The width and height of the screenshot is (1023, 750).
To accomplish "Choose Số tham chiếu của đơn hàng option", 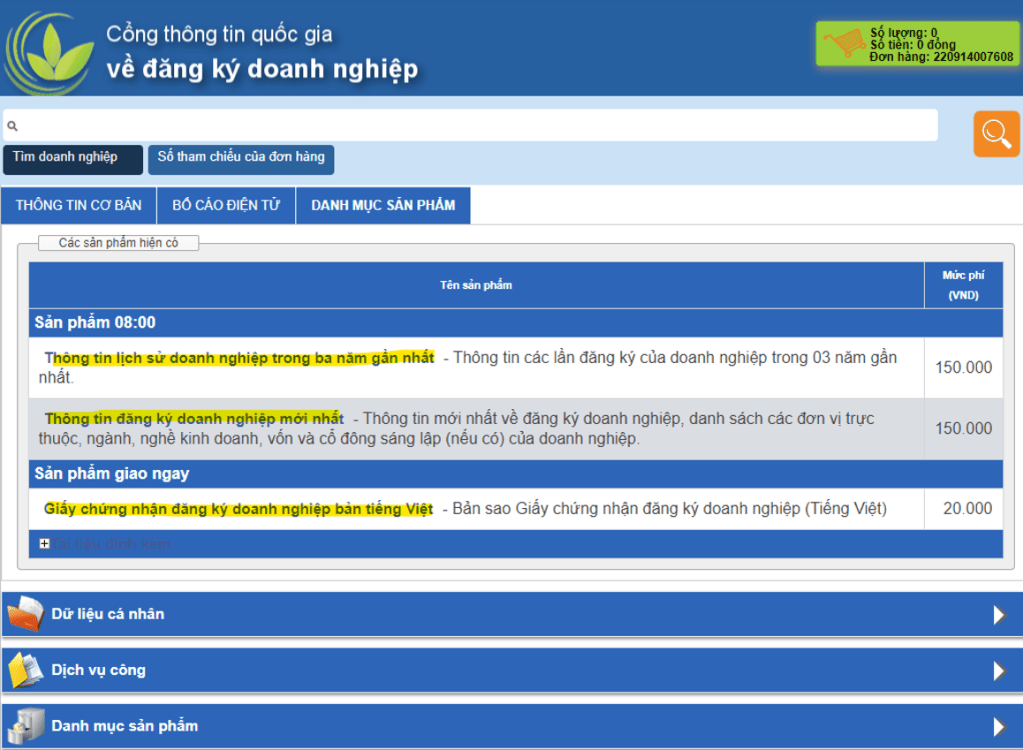I will 241,158.
